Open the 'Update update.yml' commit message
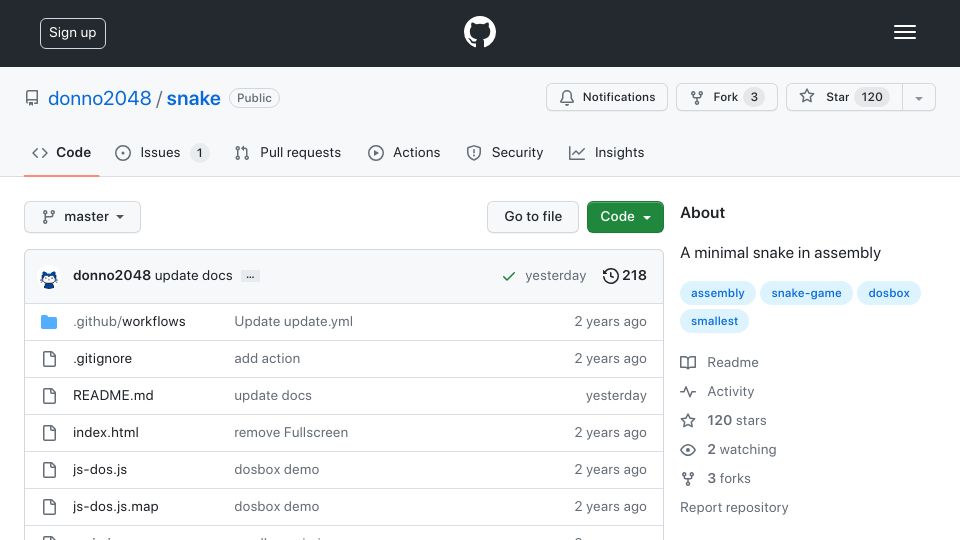 (293, 321)
